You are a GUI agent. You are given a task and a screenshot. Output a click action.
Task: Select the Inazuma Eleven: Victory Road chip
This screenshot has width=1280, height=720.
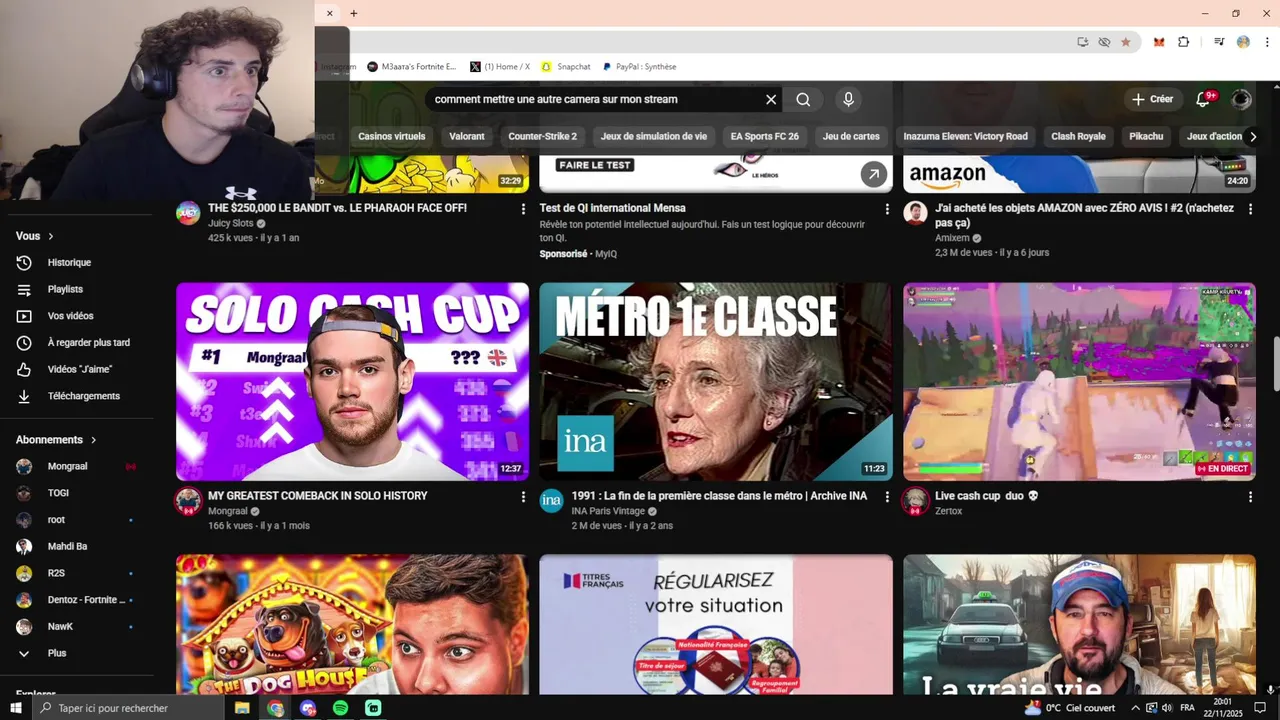point(965,136)
